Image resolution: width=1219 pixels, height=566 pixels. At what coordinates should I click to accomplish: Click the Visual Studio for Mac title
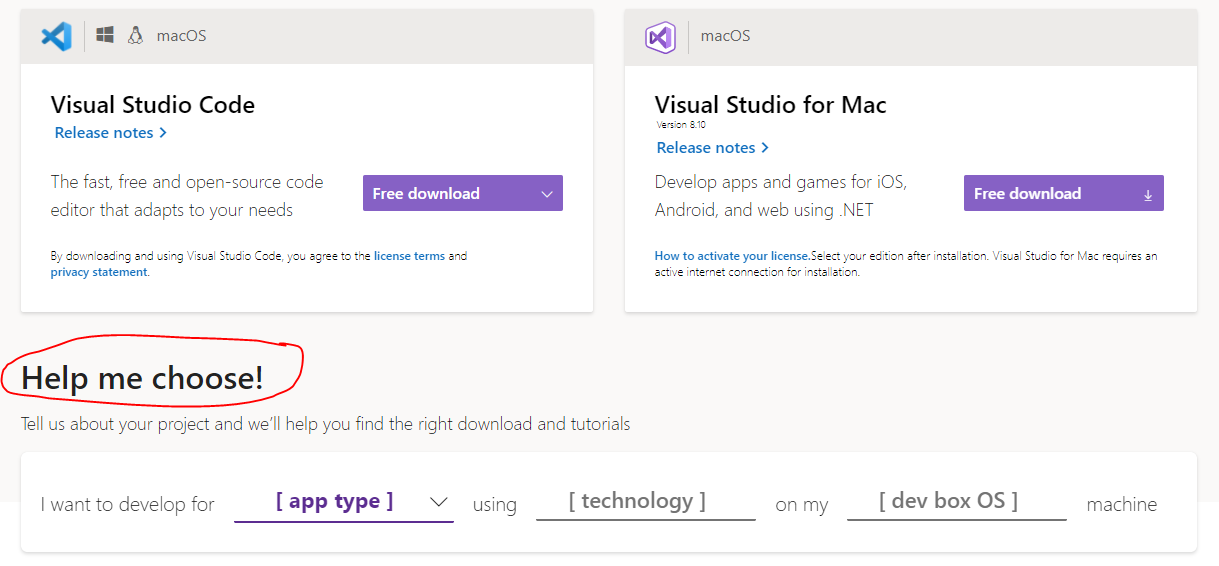[771, 105]
